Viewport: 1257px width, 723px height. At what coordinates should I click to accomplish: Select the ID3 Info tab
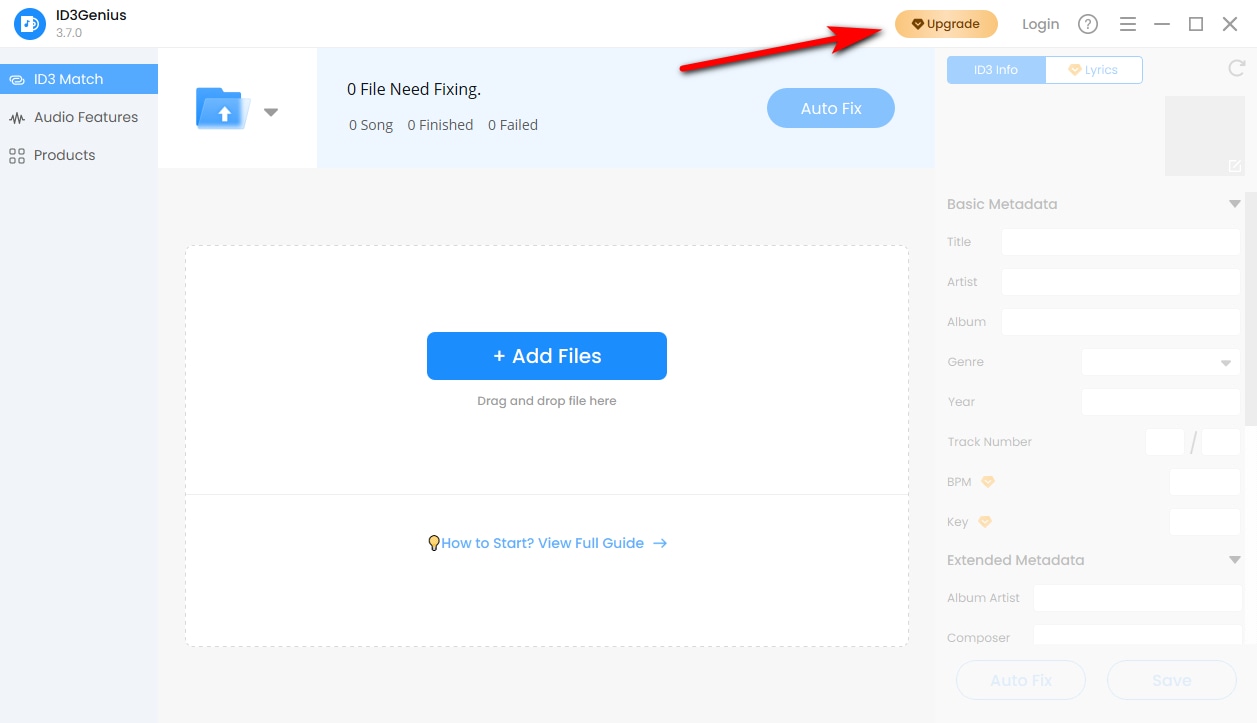pyautogui.click(x=996, y=70)
